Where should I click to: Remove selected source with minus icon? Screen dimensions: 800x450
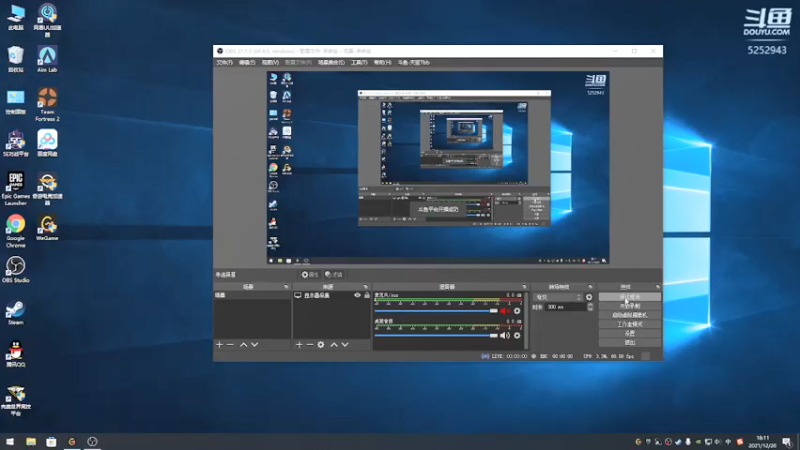point(310,345)
